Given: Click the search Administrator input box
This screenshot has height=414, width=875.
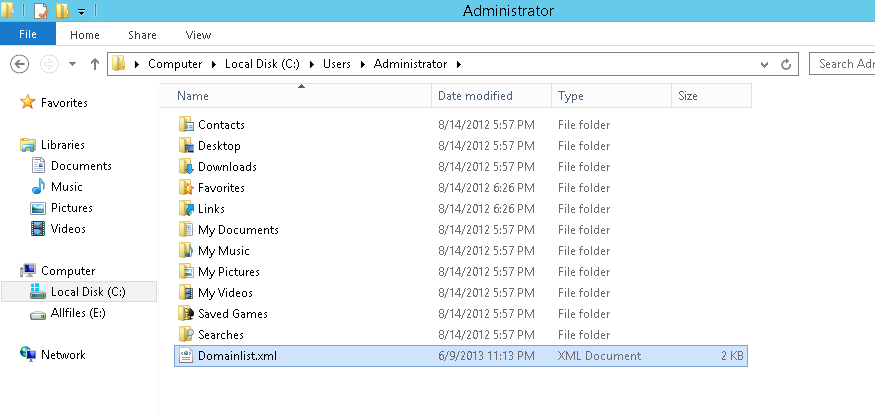Looking at the screenshot, I should coord(842,64).
